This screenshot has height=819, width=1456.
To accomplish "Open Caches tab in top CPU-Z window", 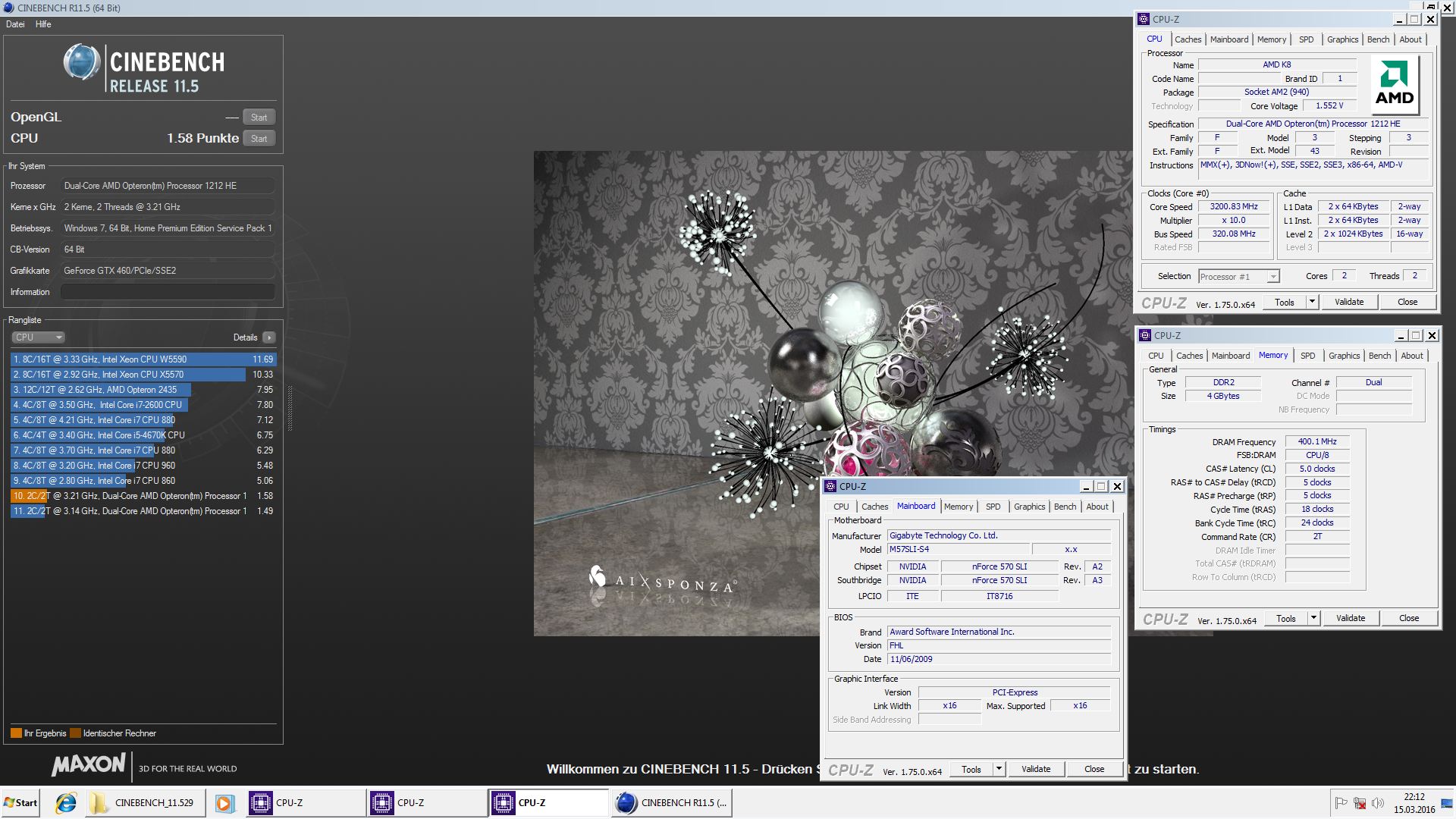I will [1188, 39].
